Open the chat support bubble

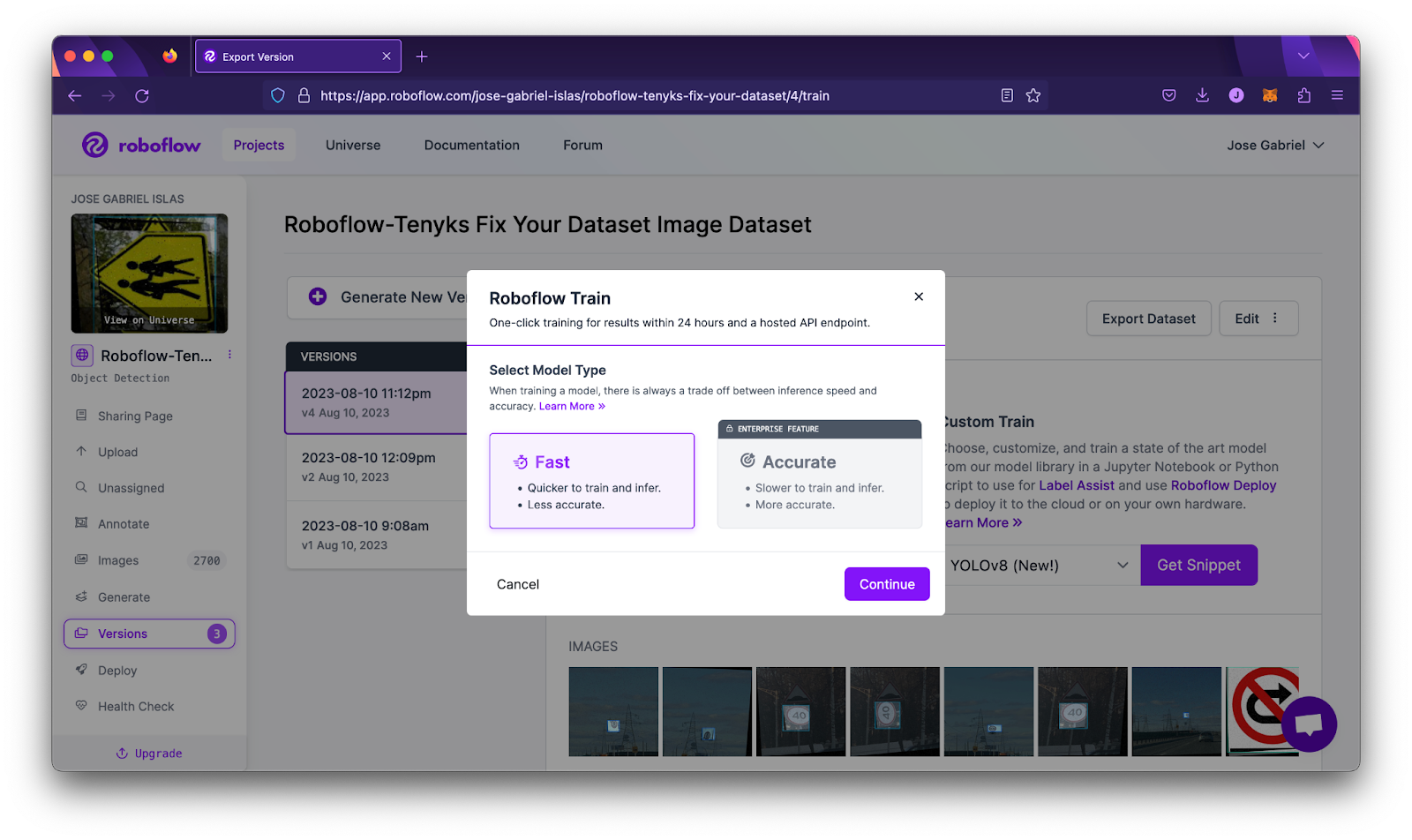pyautogui.click(x=1310, y=724)
